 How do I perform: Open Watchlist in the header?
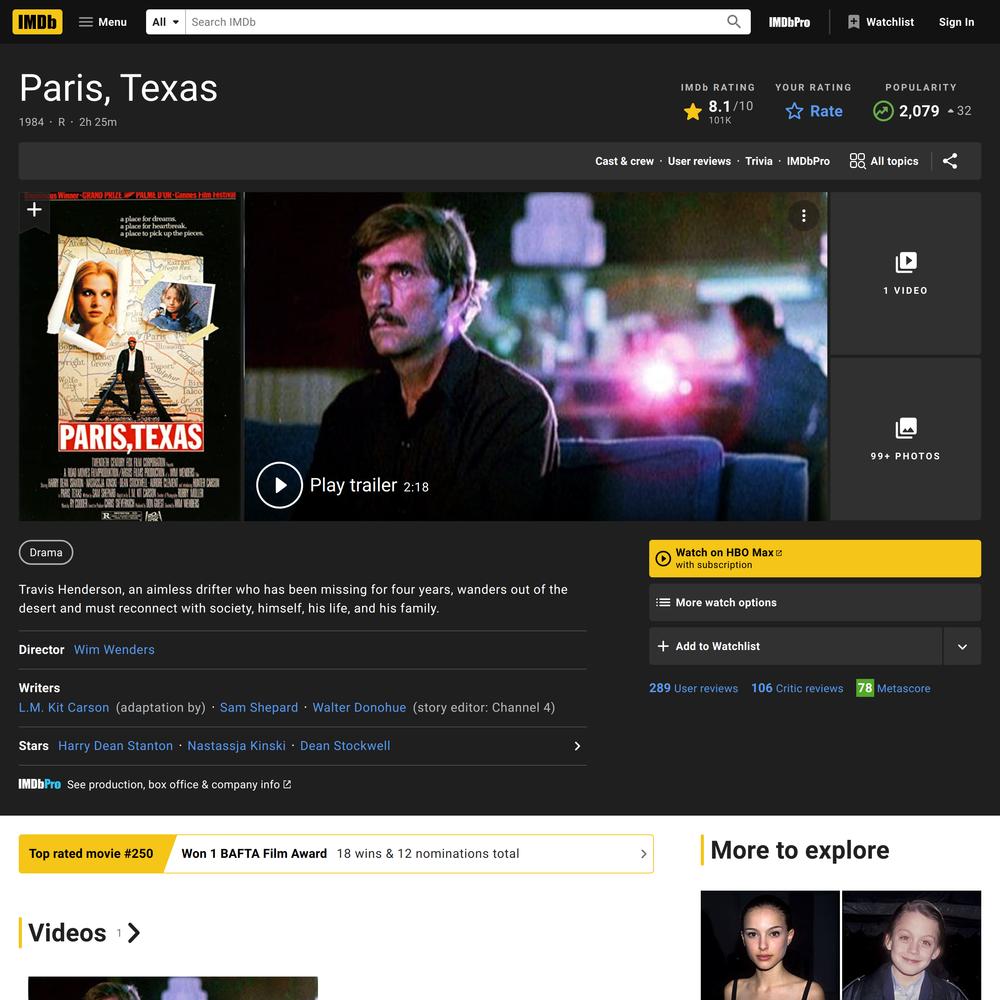881,22
